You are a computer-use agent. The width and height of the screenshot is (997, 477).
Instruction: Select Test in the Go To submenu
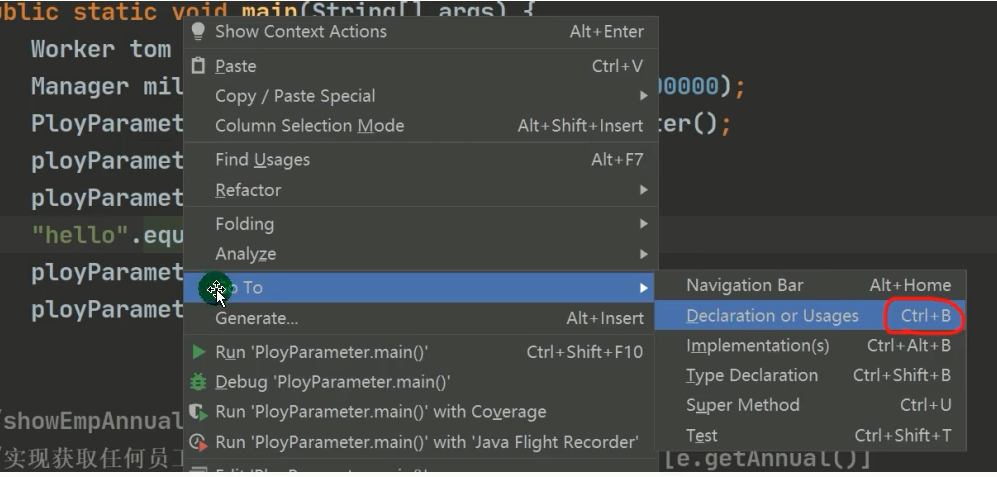701,436
